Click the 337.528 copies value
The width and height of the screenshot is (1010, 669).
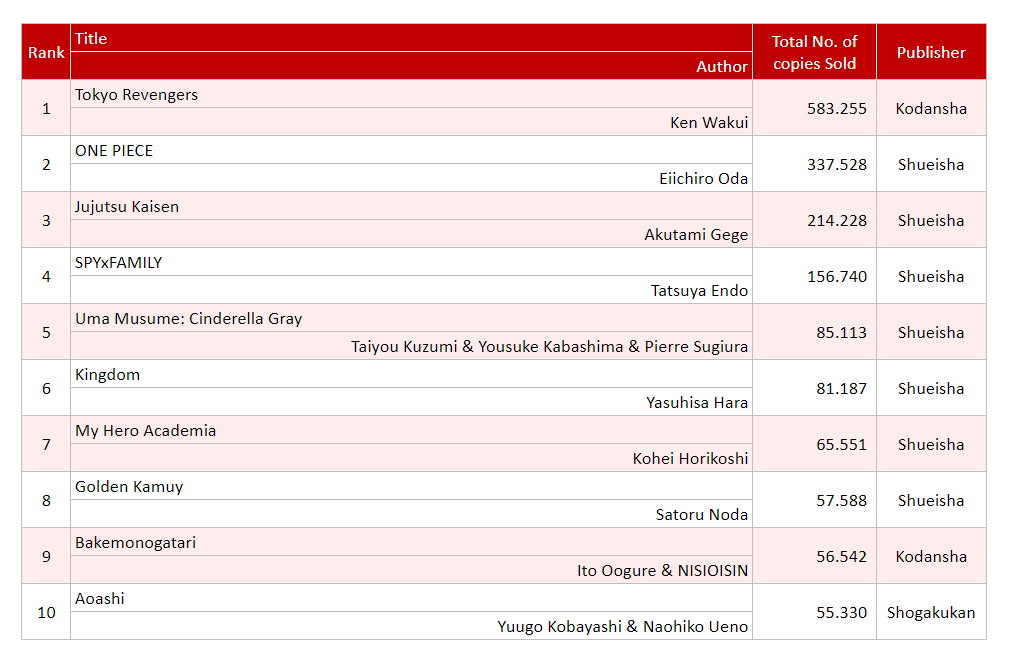pyautogui.click(x=814, y=164)
